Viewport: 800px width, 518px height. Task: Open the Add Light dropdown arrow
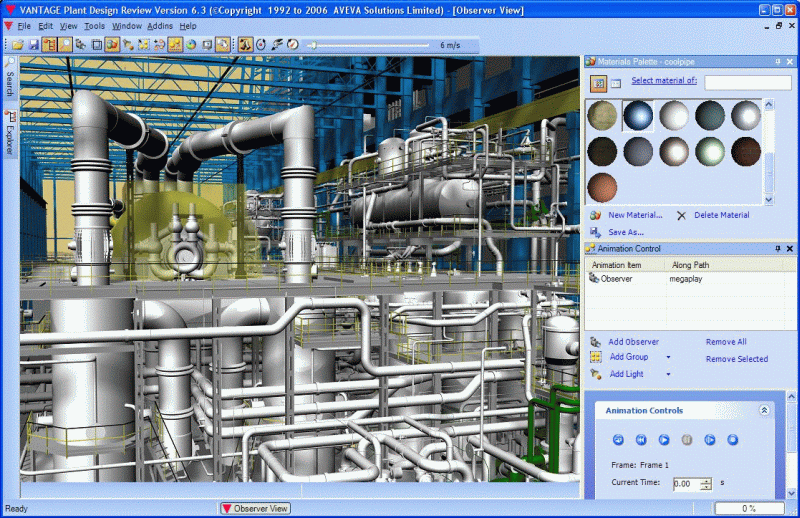tap(667, 374)
